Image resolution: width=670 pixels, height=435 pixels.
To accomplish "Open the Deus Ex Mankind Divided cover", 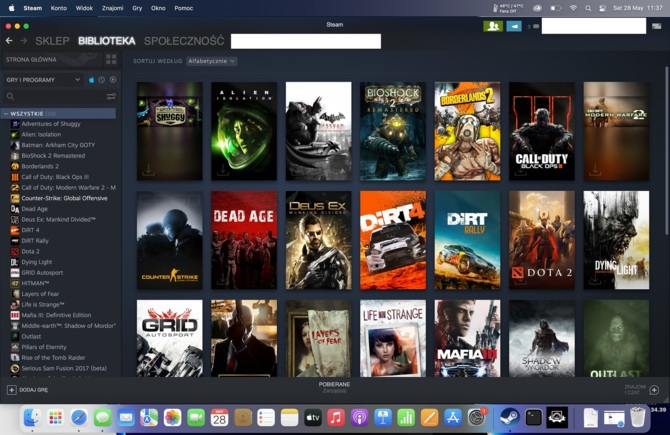I will 318,240.
